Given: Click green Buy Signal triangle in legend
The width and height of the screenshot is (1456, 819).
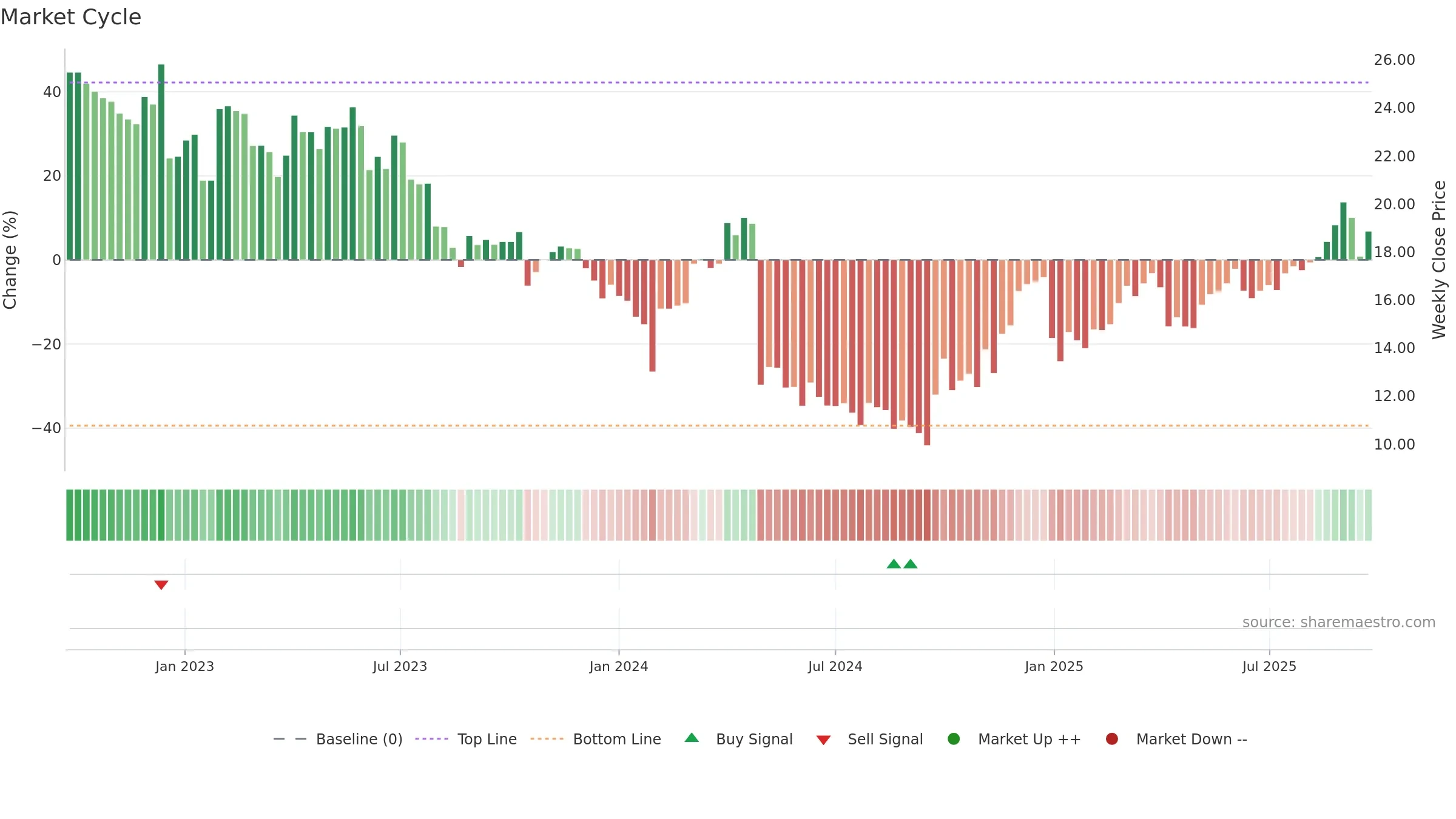Looking at the screenshot, I should pyautogui.click(x=692, y=738).
